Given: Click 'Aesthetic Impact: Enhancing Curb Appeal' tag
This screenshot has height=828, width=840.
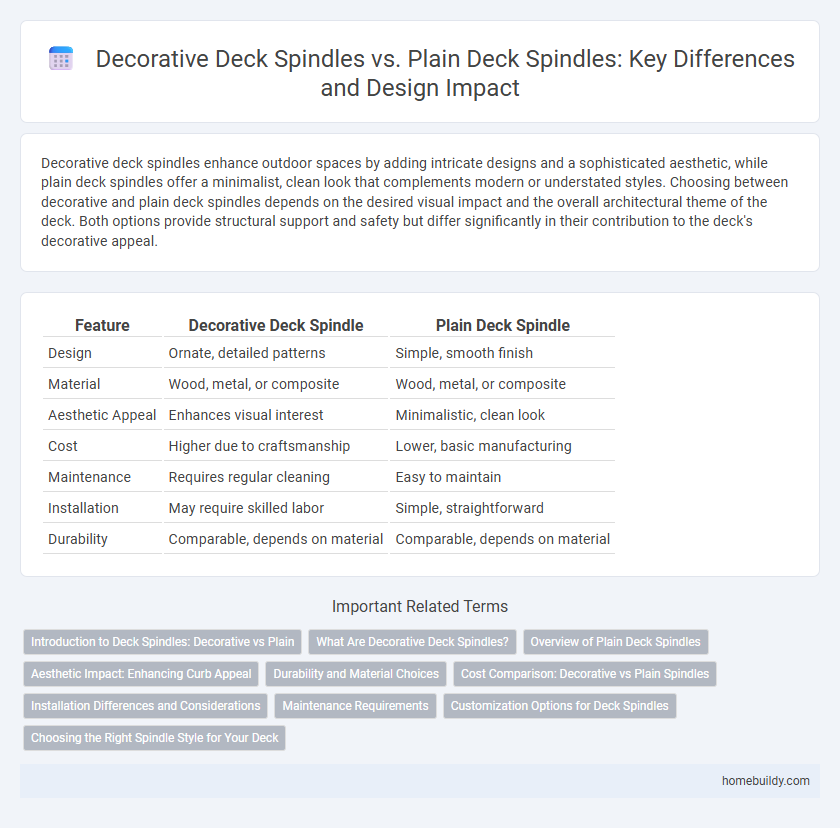Looking at the screenshot, I should tap(141, 674).
